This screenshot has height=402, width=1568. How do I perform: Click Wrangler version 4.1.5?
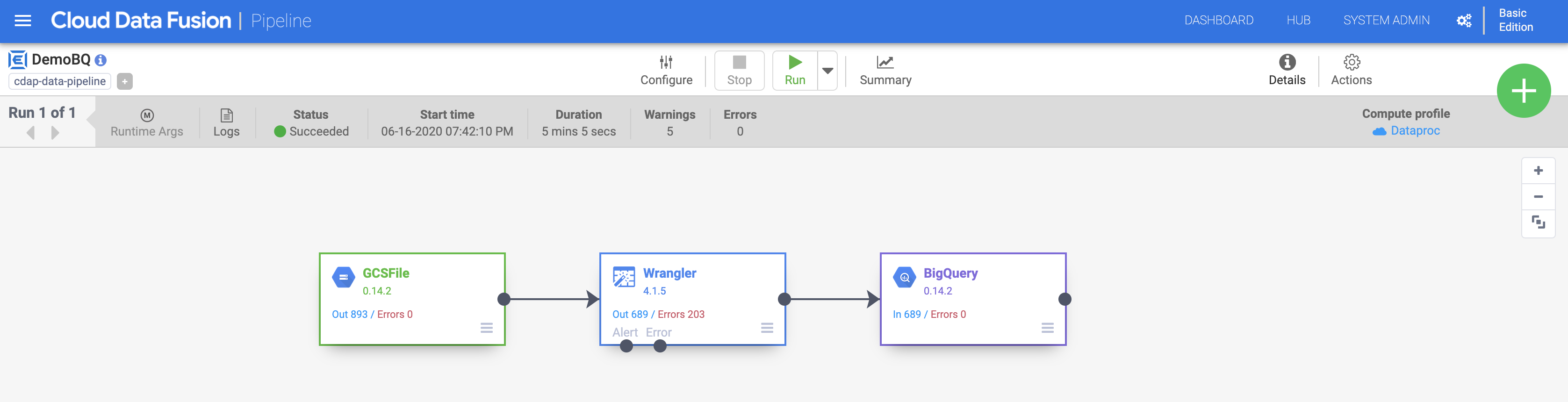tap(655, 291)
